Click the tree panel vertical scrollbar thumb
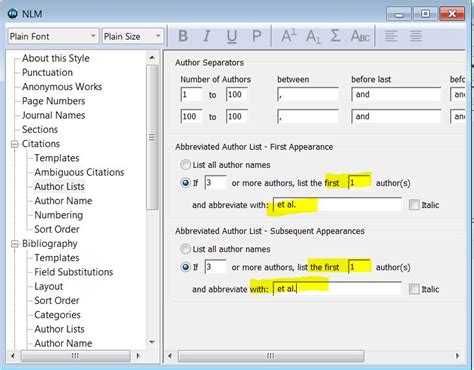This screenshot has width=474, height=370. pyautogui.click(x=152, y=137)
